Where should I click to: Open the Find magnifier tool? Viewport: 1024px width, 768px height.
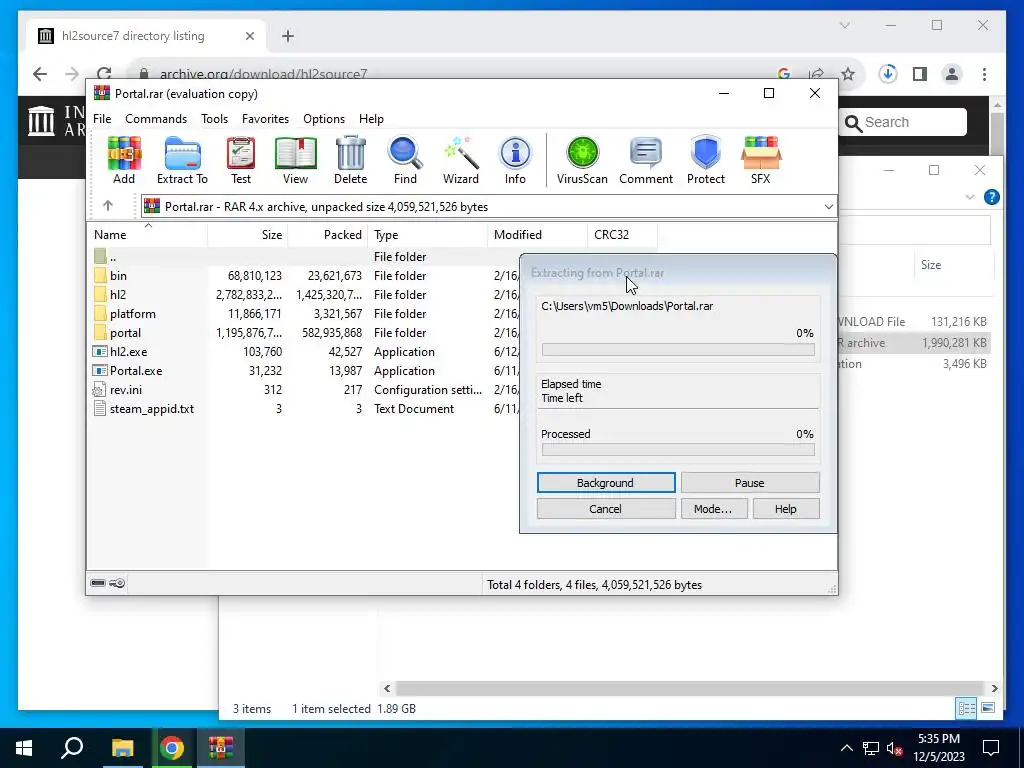[405, 160]
